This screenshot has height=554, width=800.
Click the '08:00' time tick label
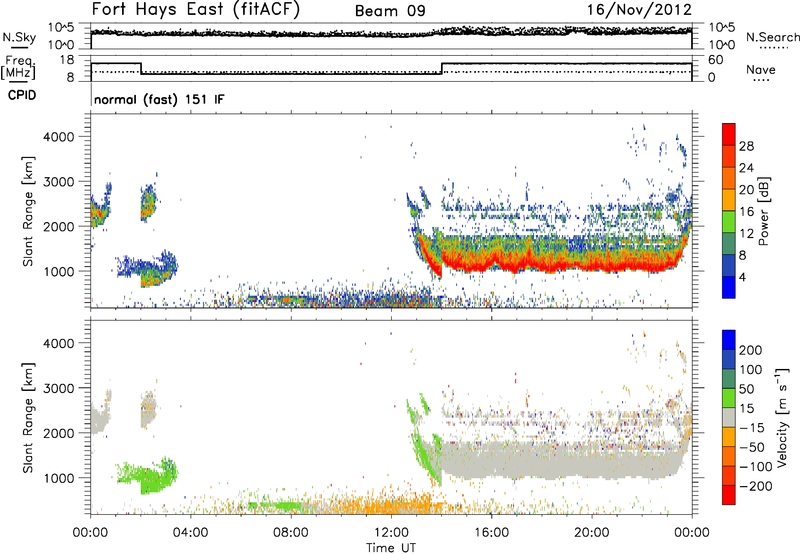[291, 533]
